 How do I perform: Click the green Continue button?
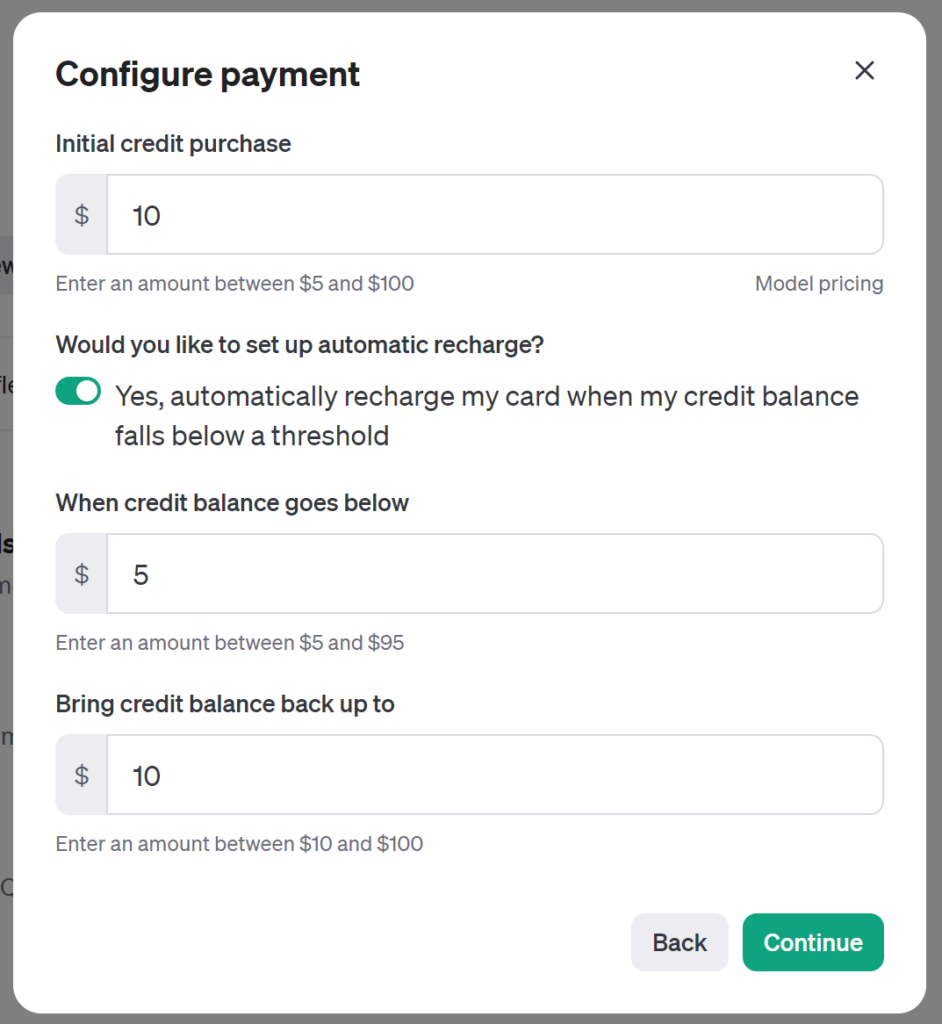coord(812,942)
